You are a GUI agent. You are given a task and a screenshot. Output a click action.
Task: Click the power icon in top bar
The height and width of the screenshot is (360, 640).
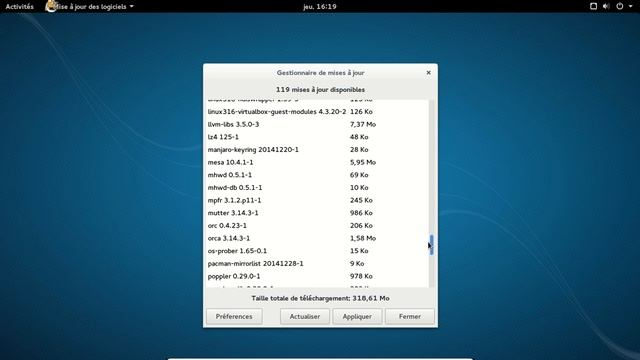point(620,6)
